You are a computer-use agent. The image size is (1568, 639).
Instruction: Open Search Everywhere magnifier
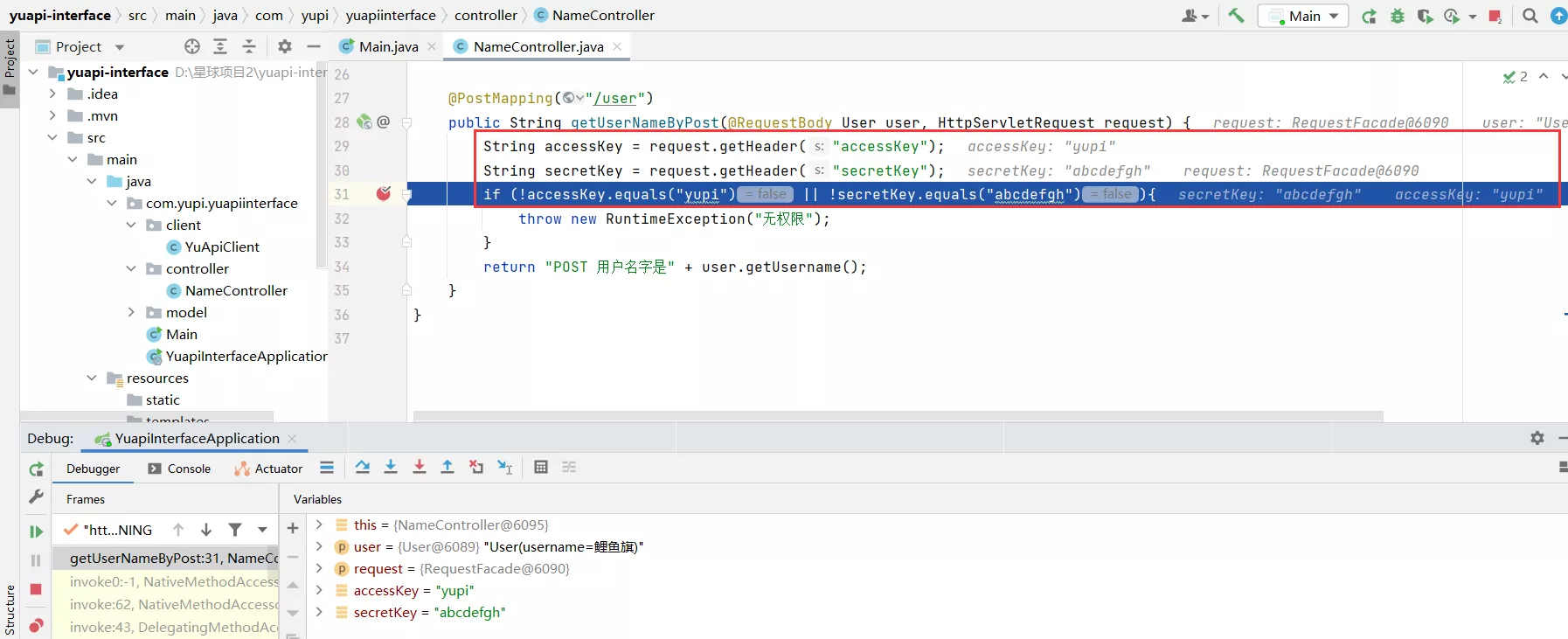(1530, 16)
